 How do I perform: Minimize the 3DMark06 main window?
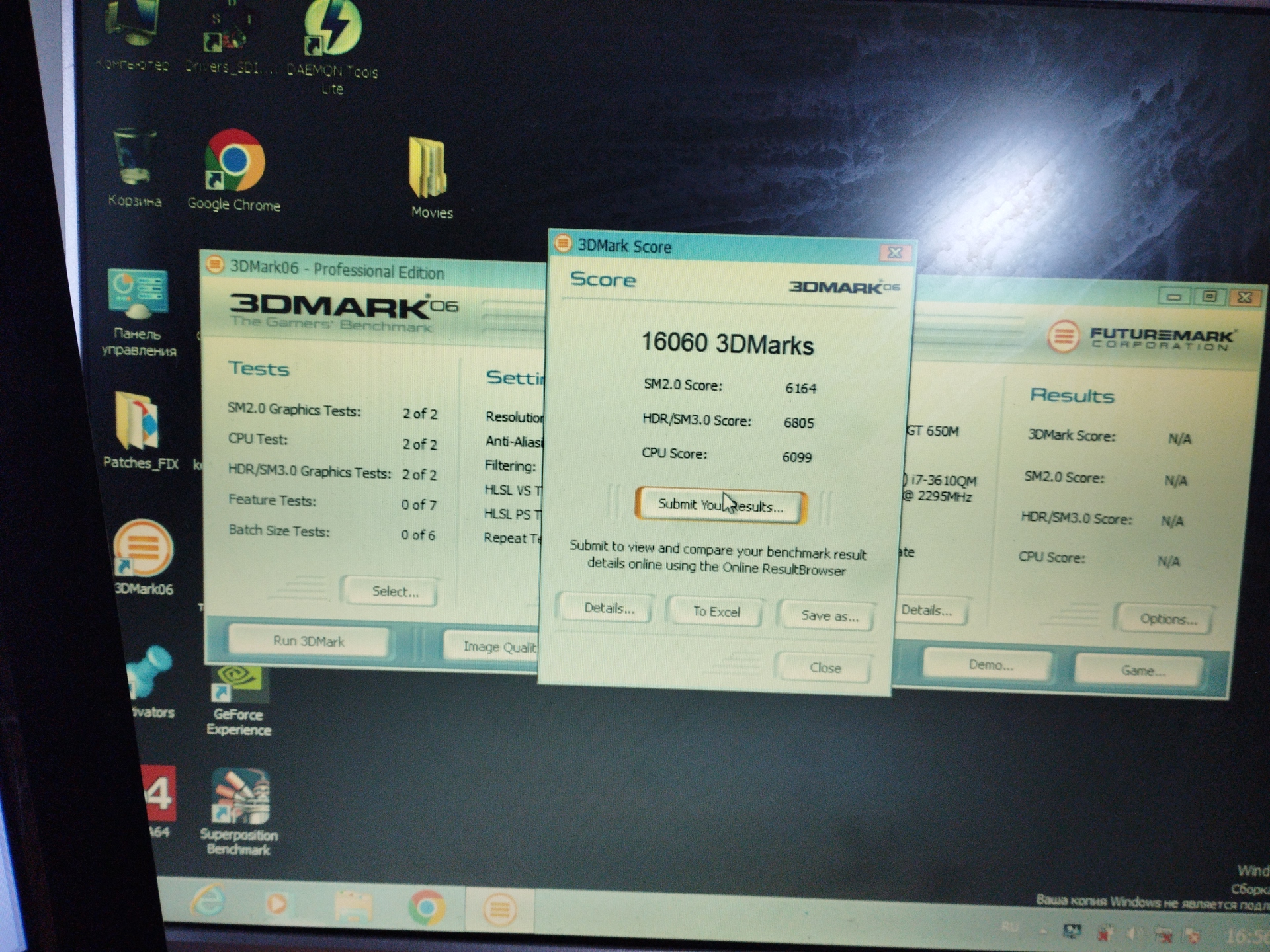[1174, 296]
